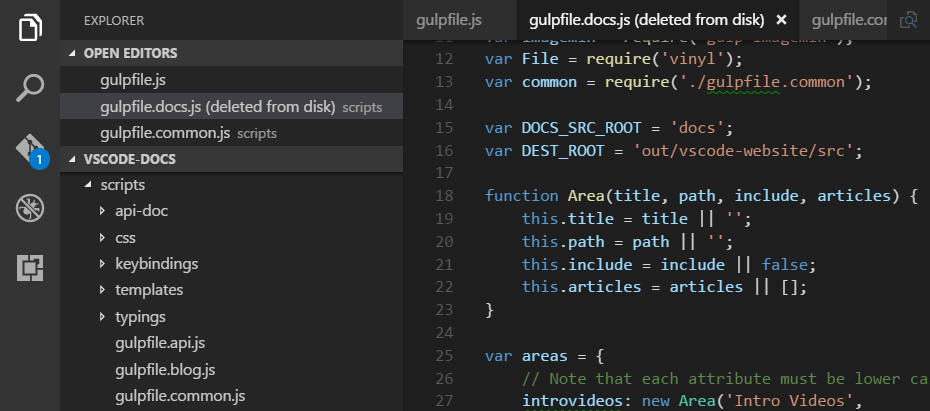Image resolution: width=930 pixels, height=411 pixels.
Task: Expand the typings folder
Action: click(103, 317)
